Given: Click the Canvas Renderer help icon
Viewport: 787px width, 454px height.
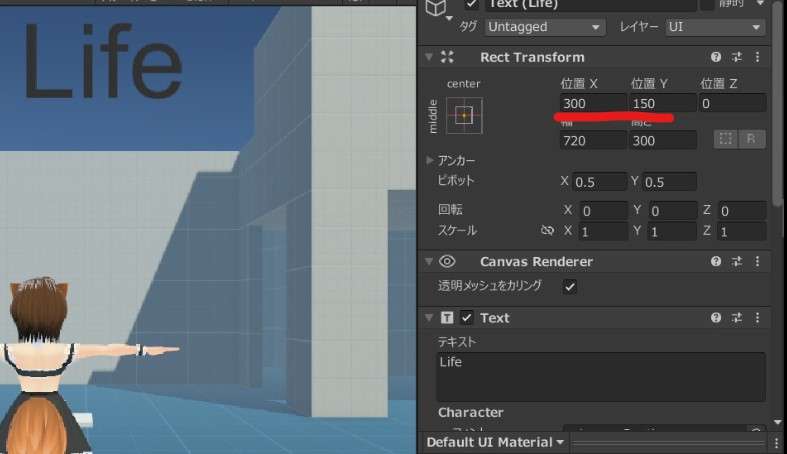Looking at the screenshot, I should (x=716, y=262).
